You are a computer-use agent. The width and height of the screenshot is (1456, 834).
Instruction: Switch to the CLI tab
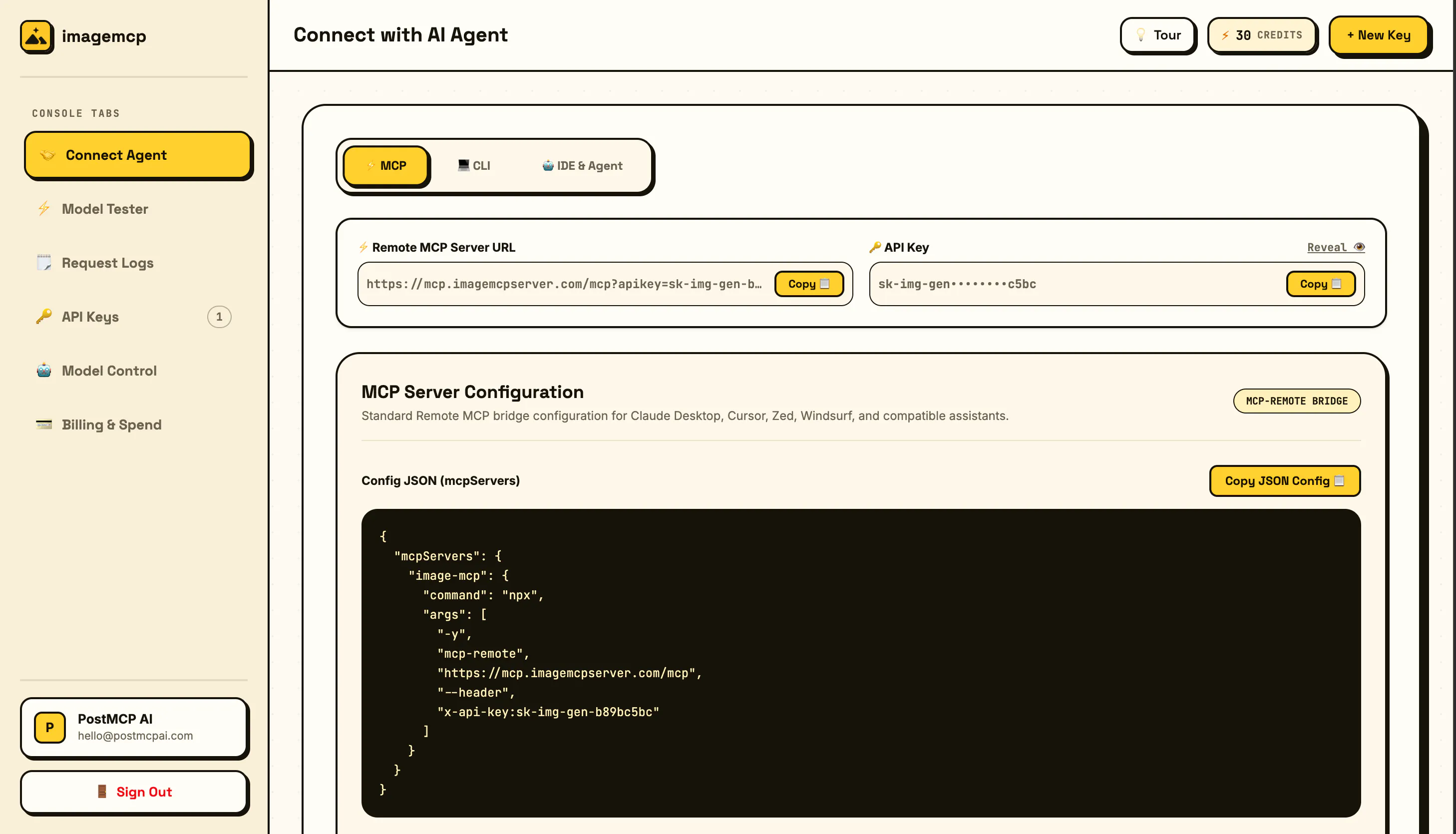[474, 165]
